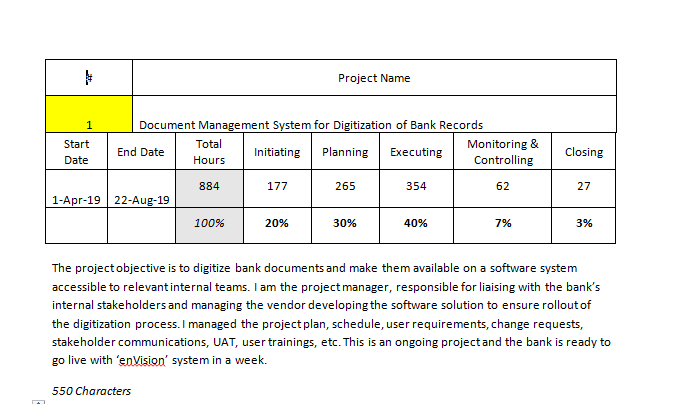This screenshot has height=404, width=687.
Task: Select 'Monitoring & Controlling' header cell
Action: [503, 152]
